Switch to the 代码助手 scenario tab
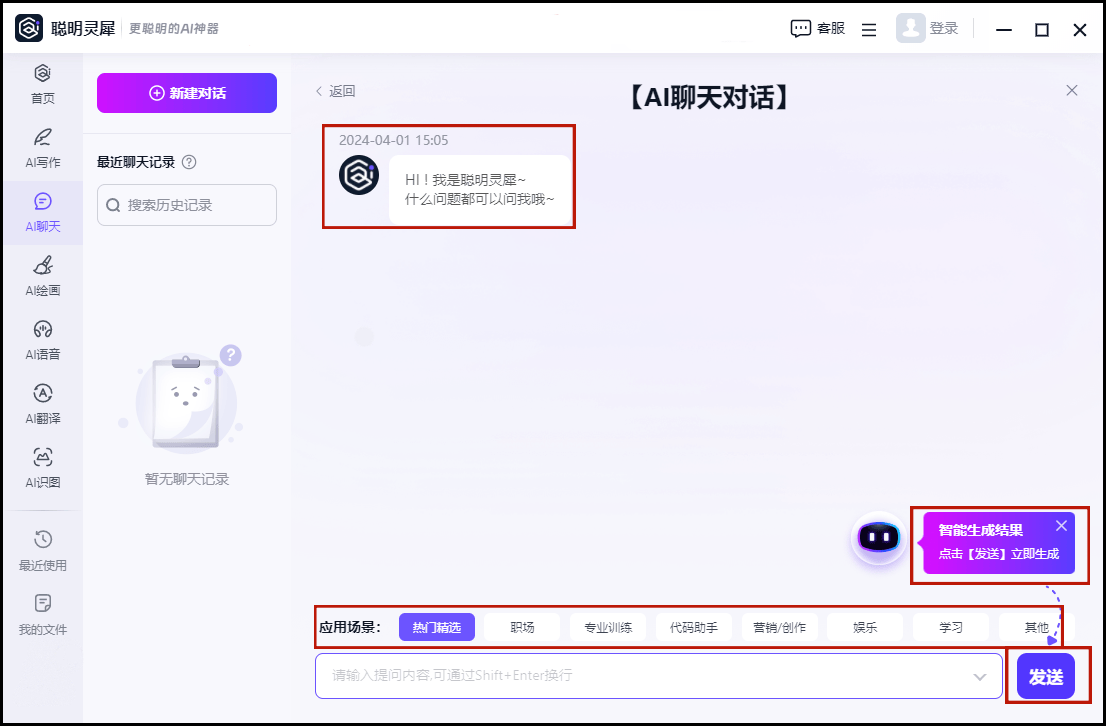The width and height of the screenshot is (1106, 726). [693, 627]
